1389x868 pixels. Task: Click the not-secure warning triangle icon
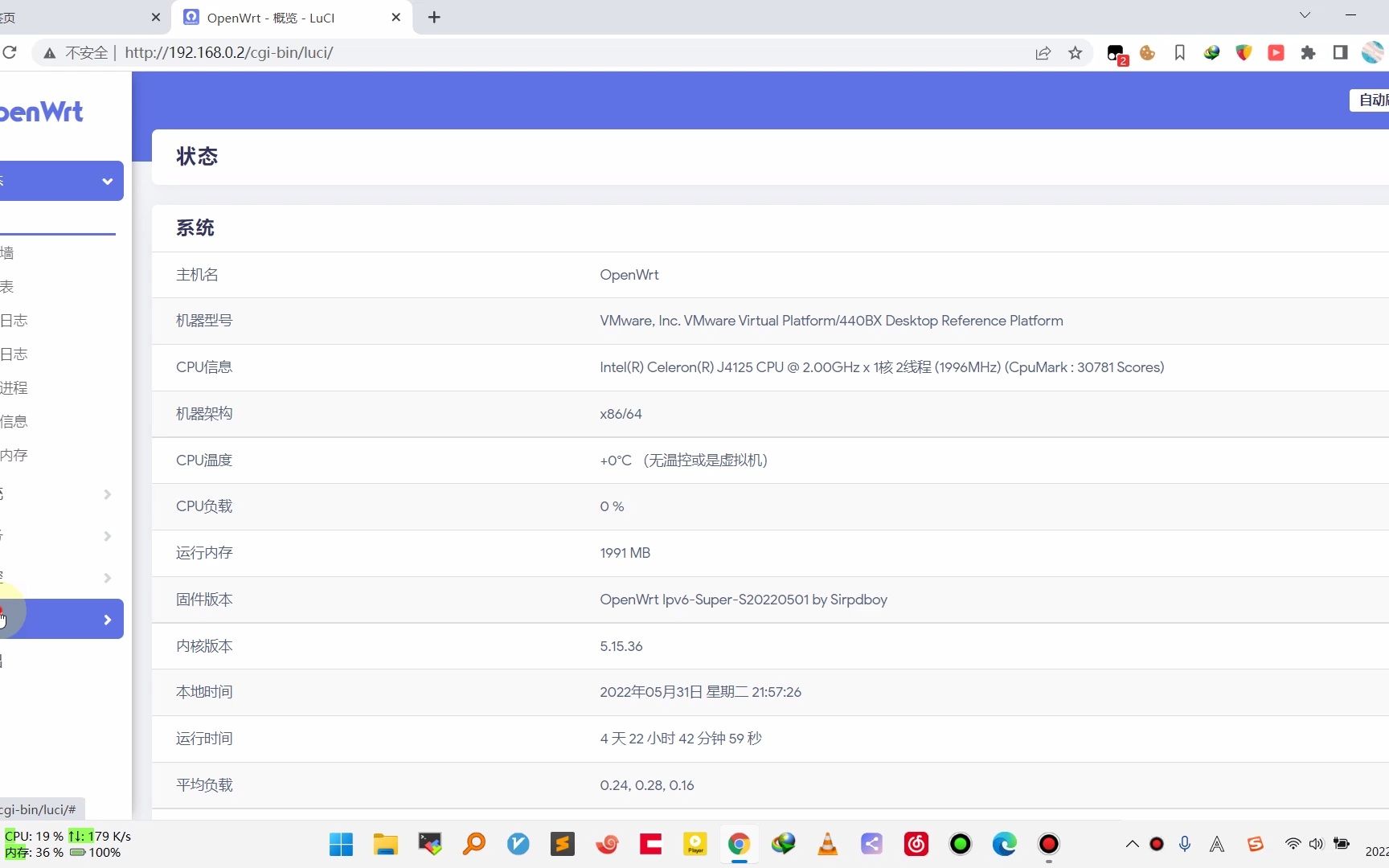50,53
